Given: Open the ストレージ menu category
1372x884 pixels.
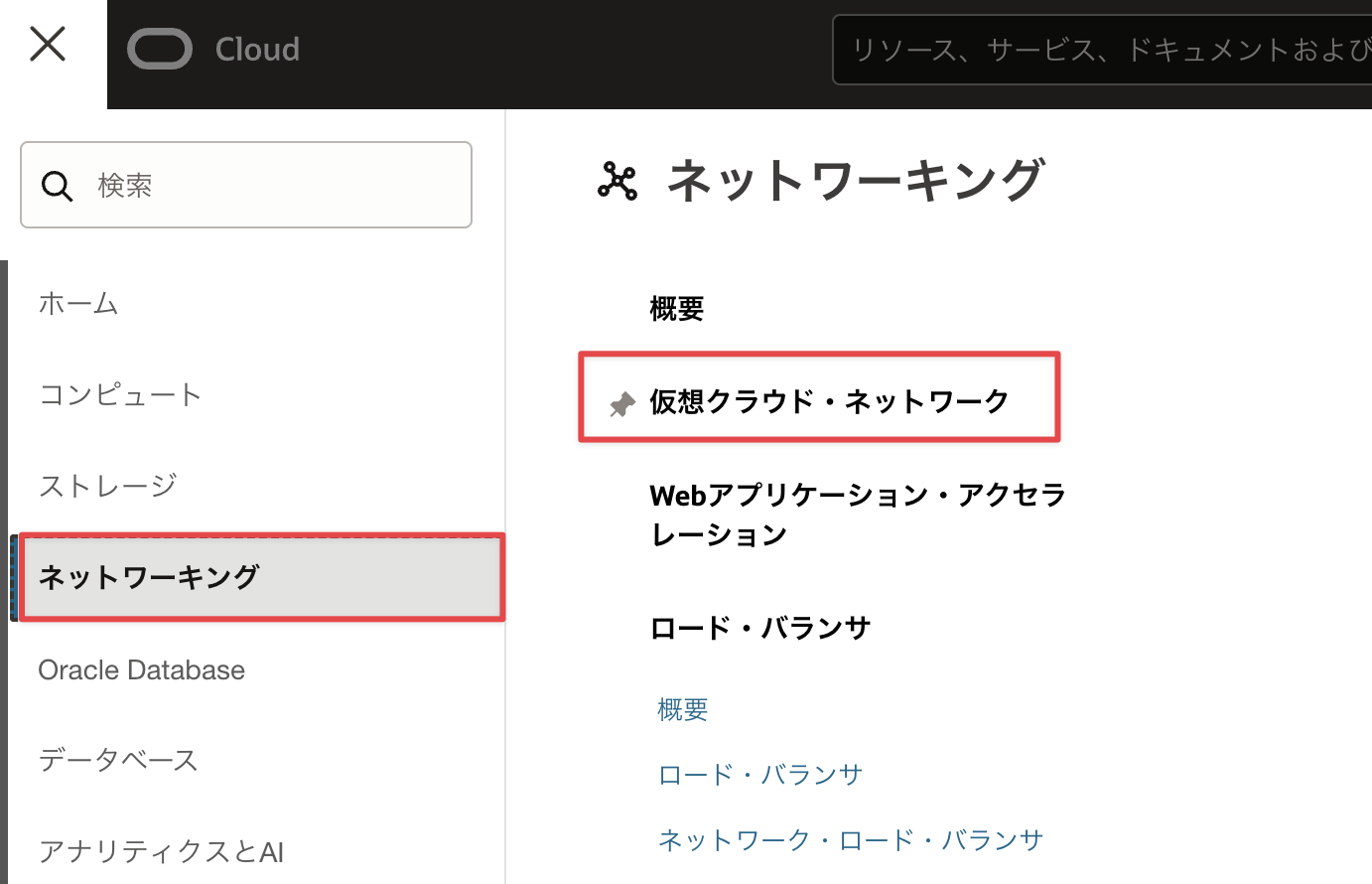Looking at the screenshot, I should [107, 486].
